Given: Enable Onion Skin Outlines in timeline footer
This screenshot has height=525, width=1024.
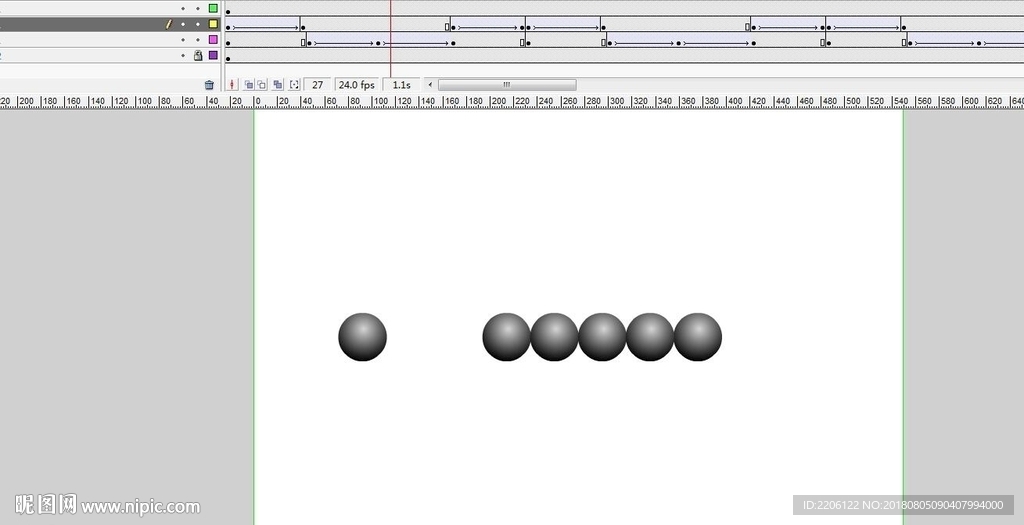Looking at the screenshot, I should click(262, 86).
